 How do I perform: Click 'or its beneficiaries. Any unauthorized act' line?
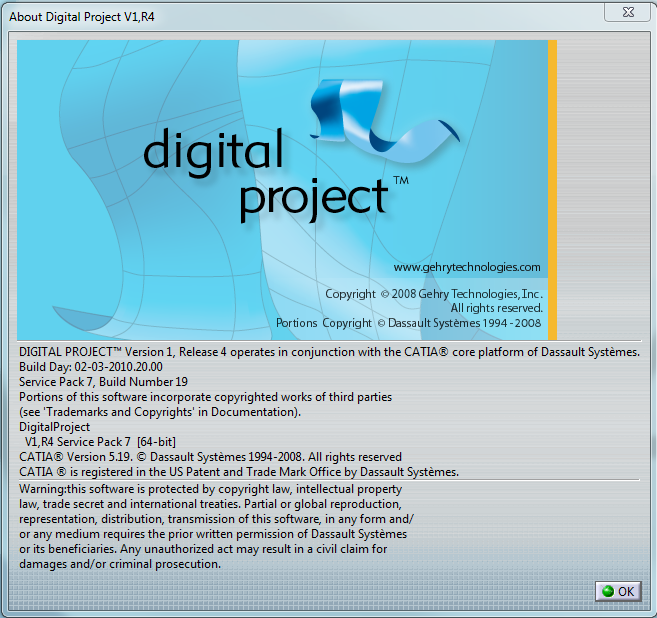(203, 549)
